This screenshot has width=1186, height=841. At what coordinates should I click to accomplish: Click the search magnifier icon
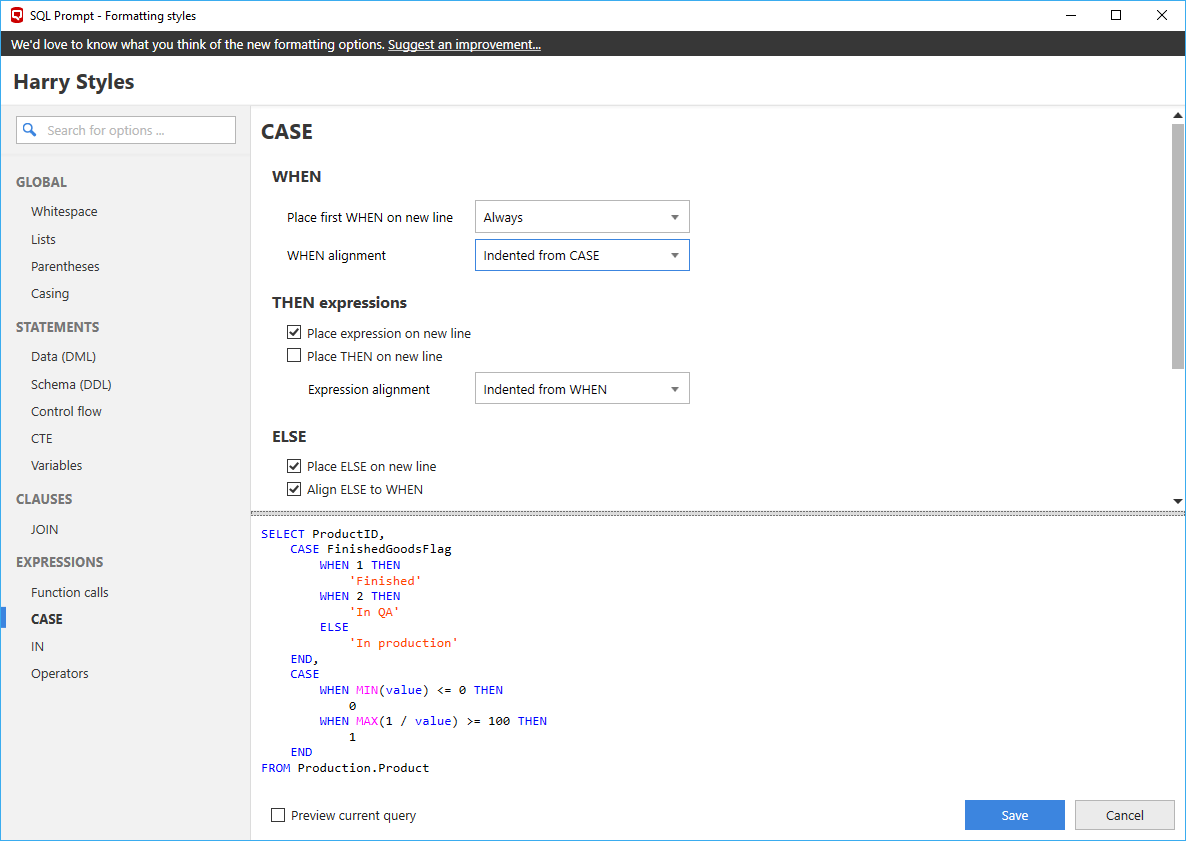click(29, 130)
